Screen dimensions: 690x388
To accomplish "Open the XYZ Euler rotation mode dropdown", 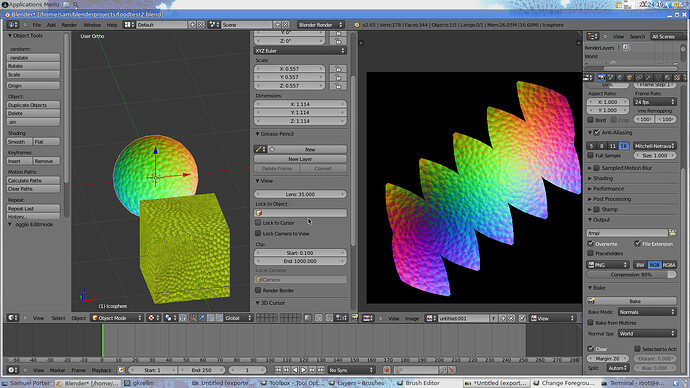I will (300, 51).
